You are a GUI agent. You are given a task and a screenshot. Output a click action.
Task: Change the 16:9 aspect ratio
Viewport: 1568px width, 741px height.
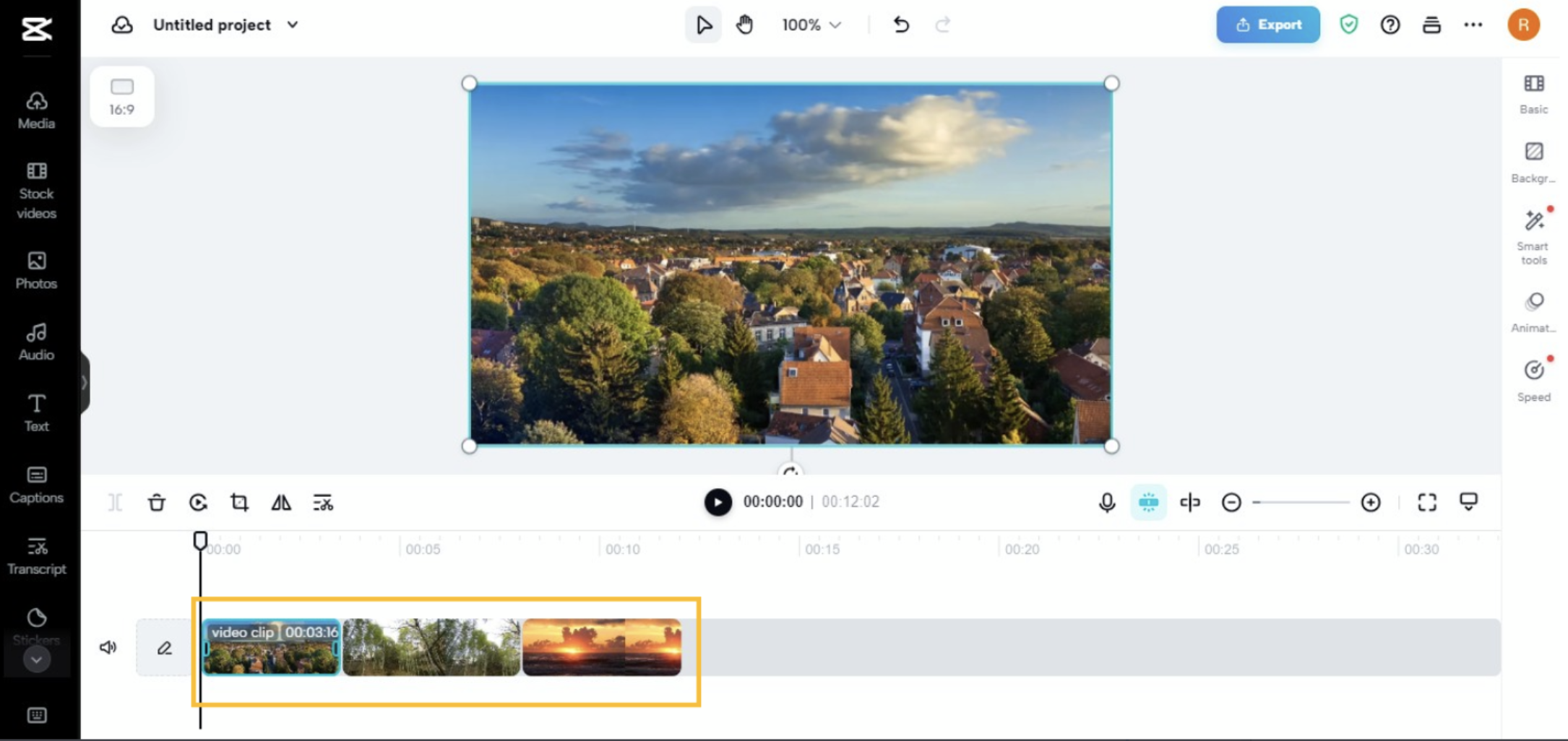pyautogui.click(x=122, y=97)
